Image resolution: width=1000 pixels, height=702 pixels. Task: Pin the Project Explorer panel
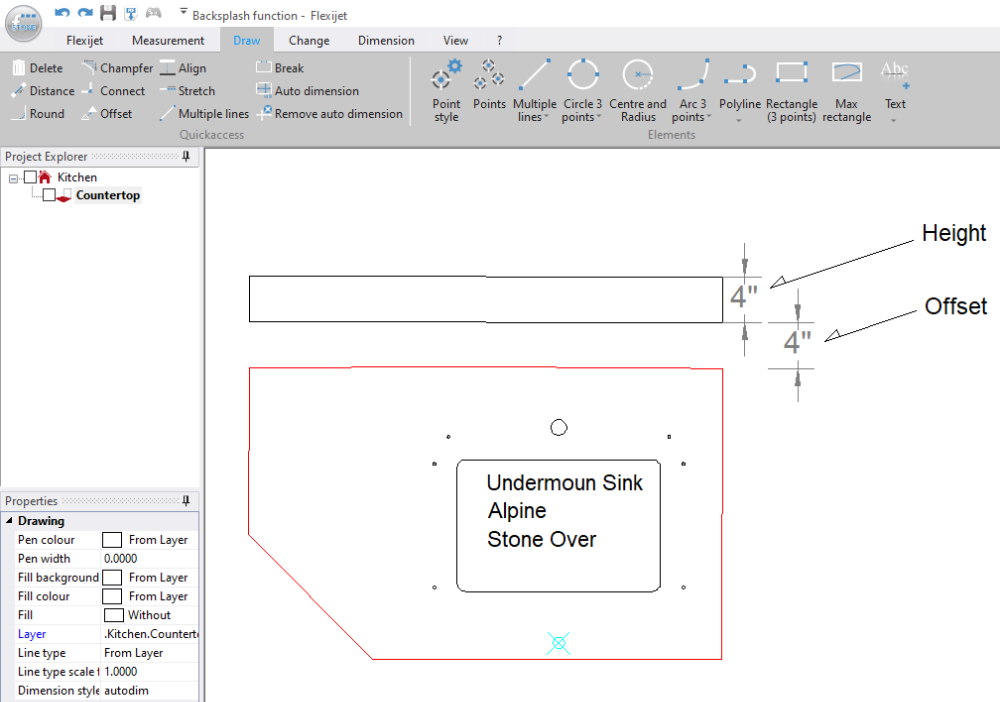(185, 157)
